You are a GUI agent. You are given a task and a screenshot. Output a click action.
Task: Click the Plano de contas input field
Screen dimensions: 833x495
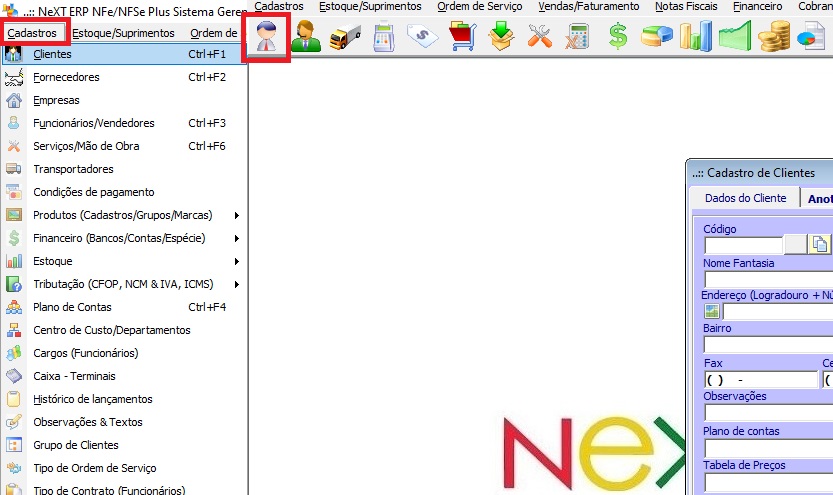(768, 448)
